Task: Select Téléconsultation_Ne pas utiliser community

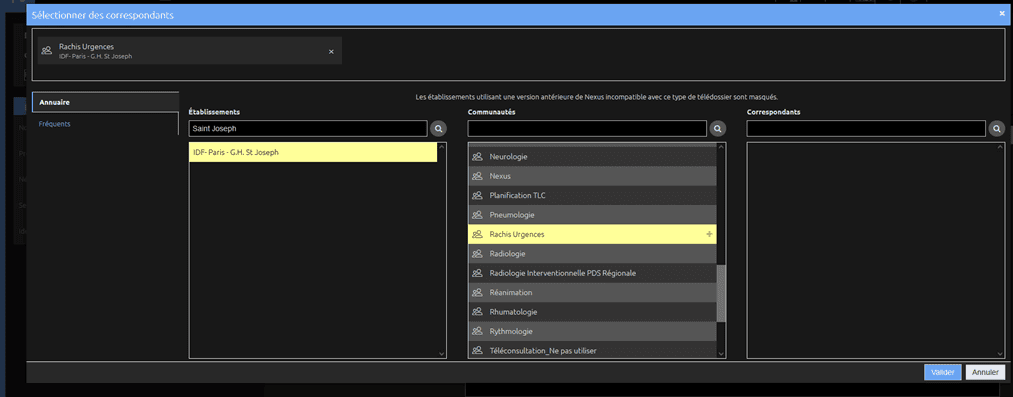Action: tap(592, 350)
